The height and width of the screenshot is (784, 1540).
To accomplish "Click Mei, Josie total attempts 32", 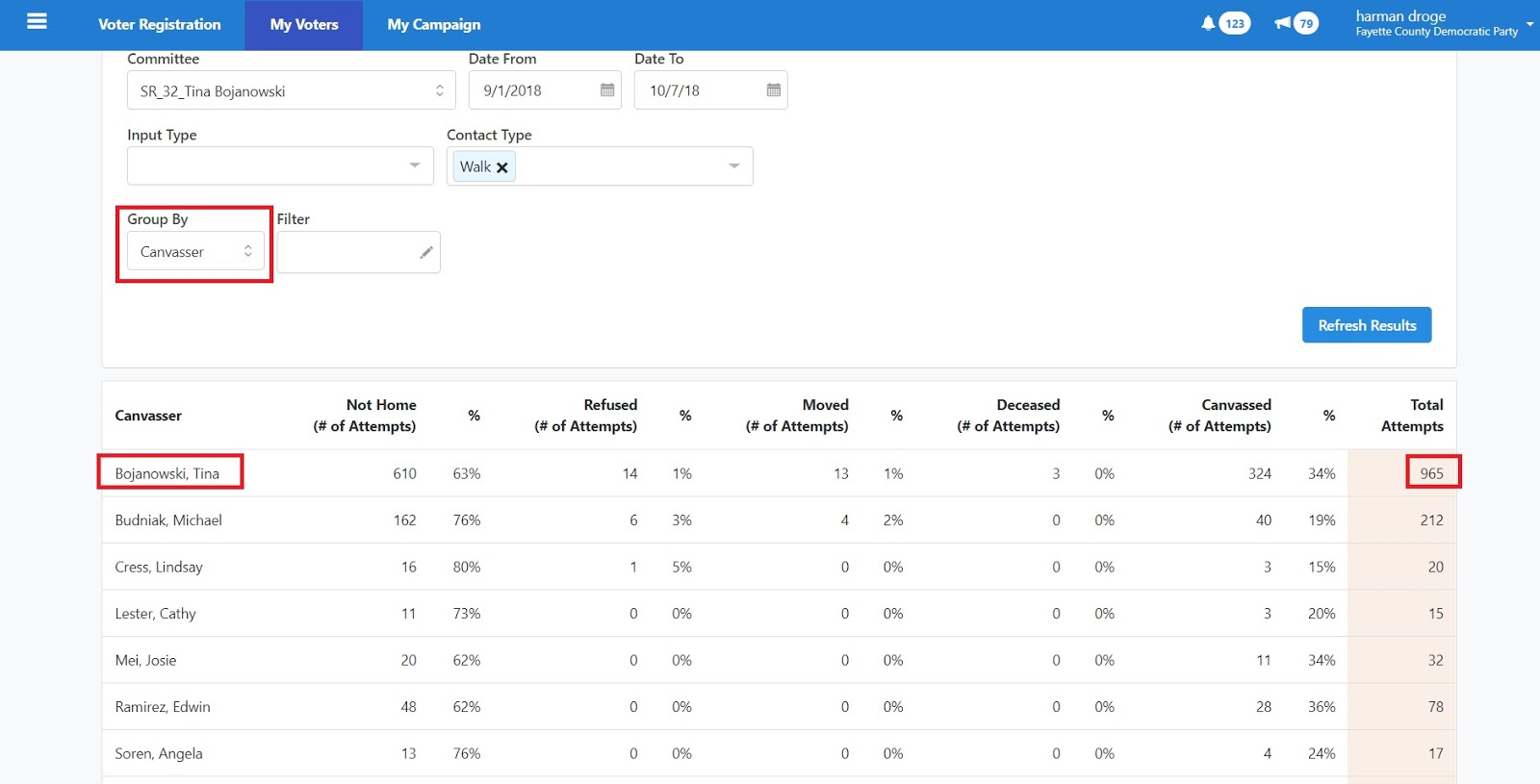I will click(x=1435, y=660).
